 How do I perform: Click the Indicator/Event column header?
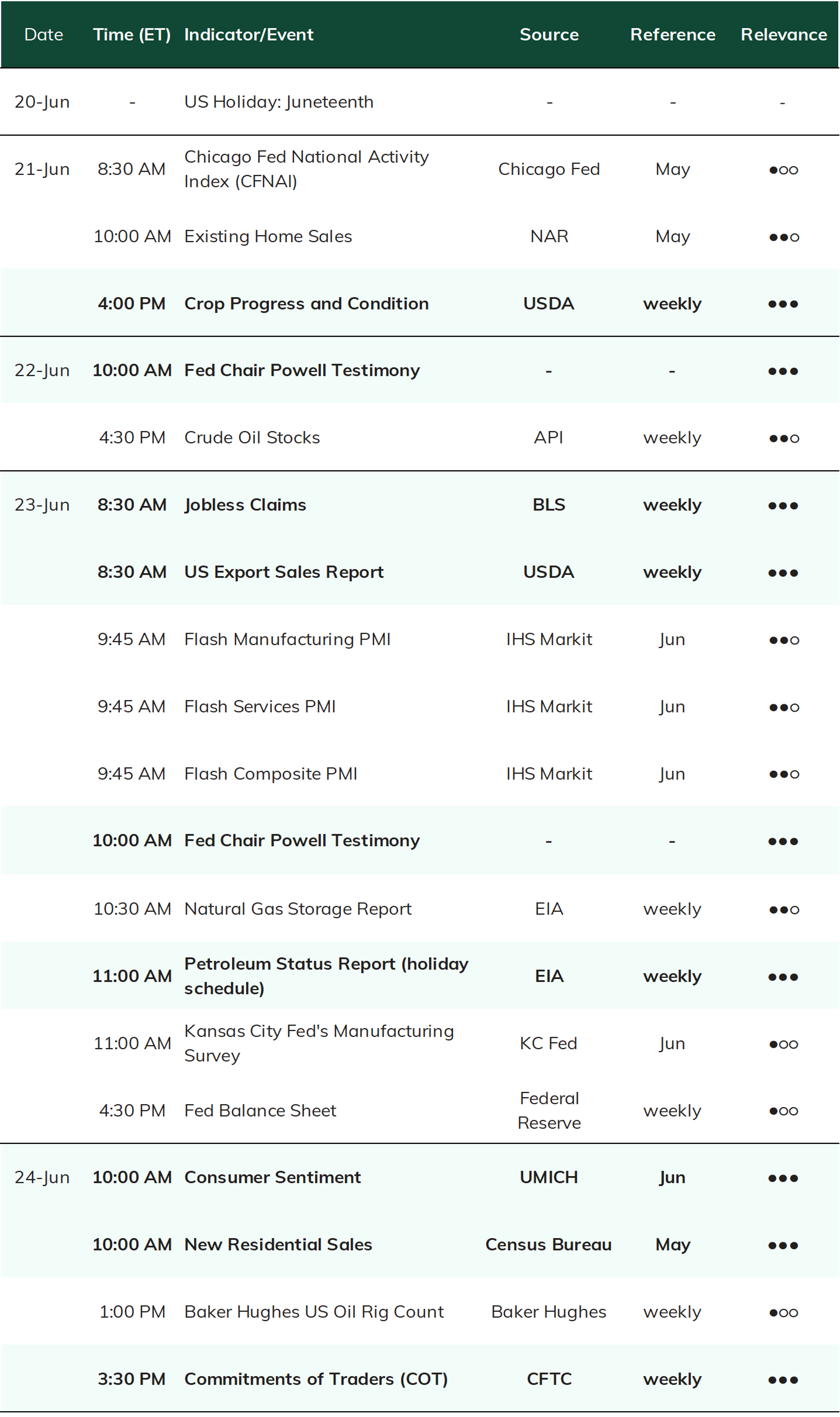(249, 35)
